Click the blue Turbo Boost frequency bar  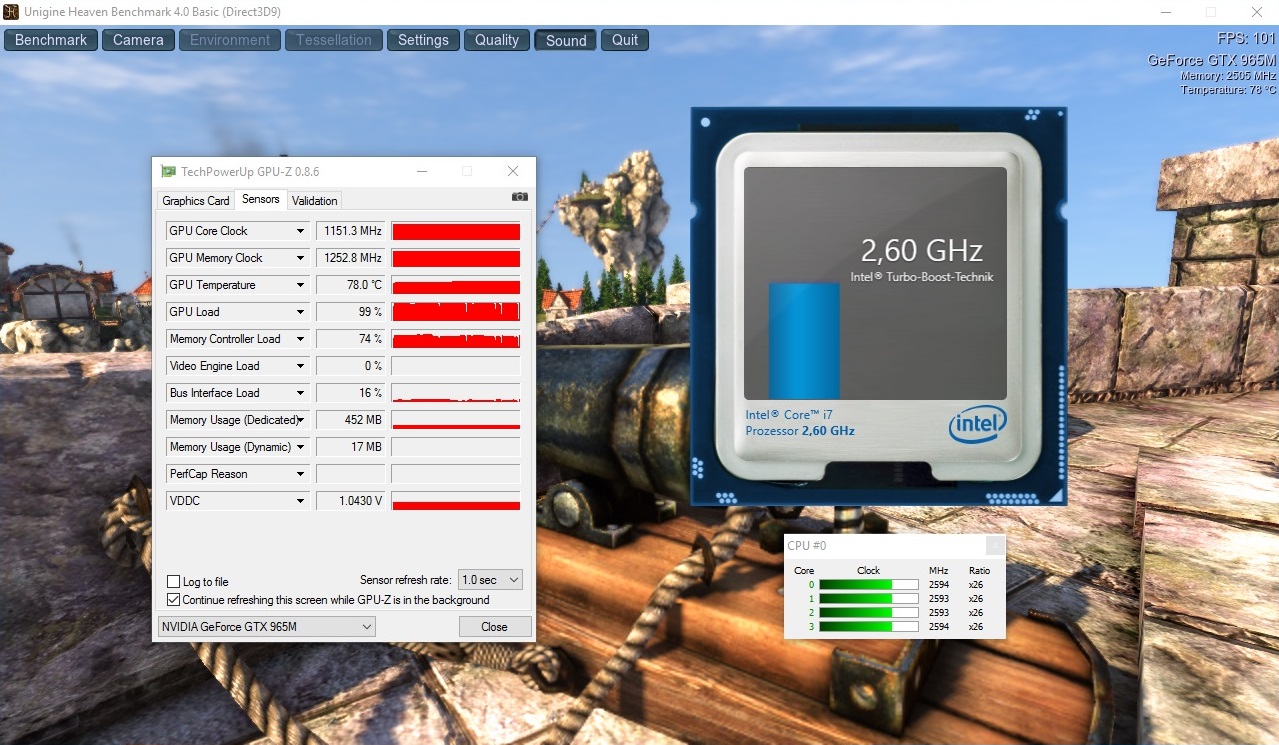804,341
